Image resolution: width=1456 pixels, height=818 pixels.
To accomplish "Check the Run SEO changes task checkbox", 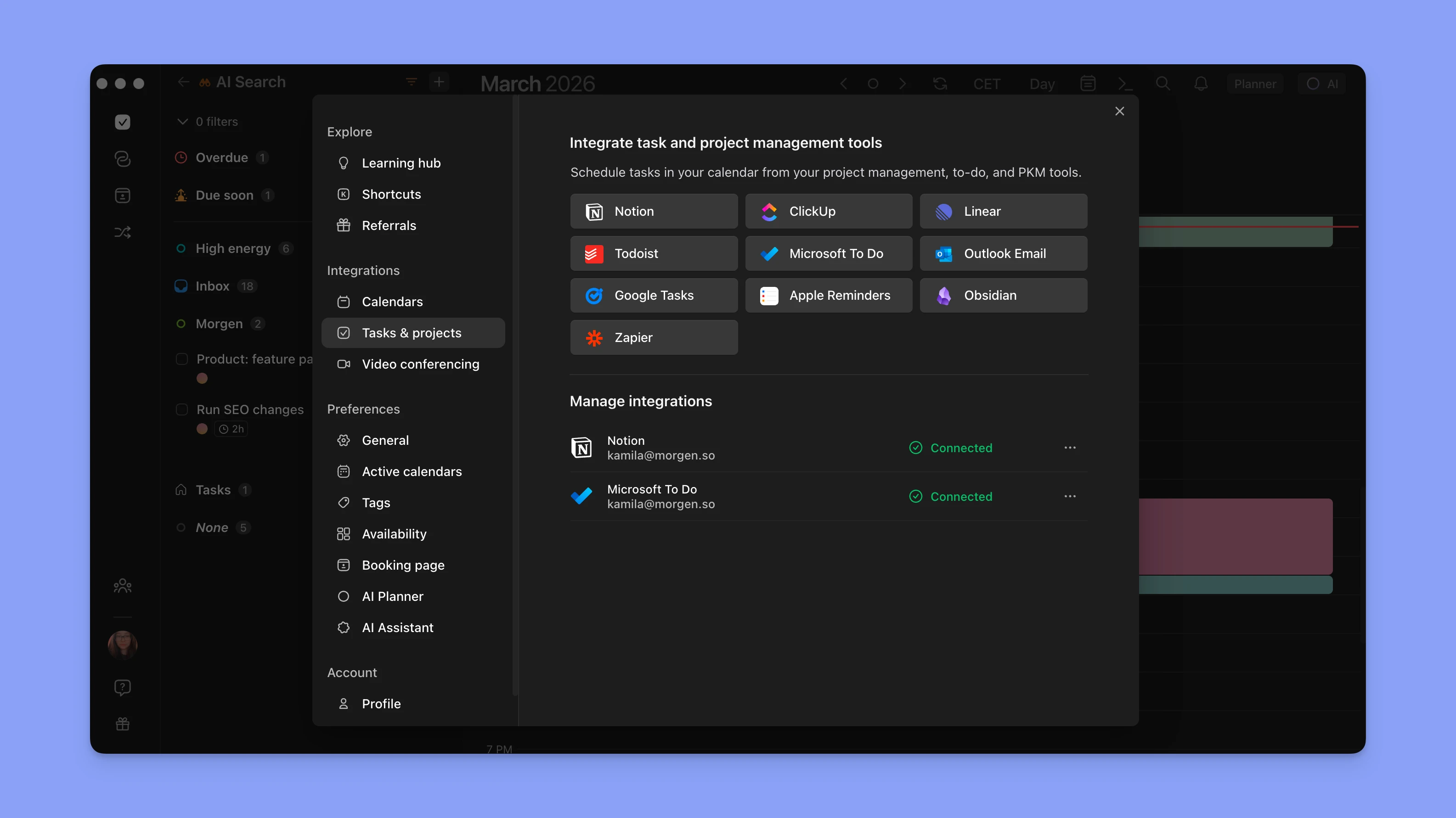I will tap(181, 409).
